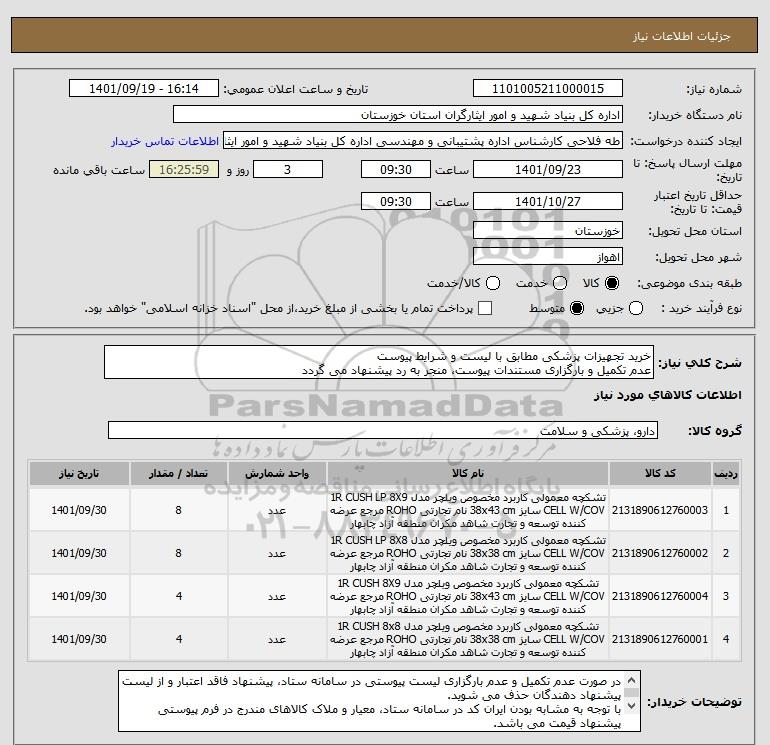Click the واحد شمارش column header
770x745 pixels.
pos(277,473)
